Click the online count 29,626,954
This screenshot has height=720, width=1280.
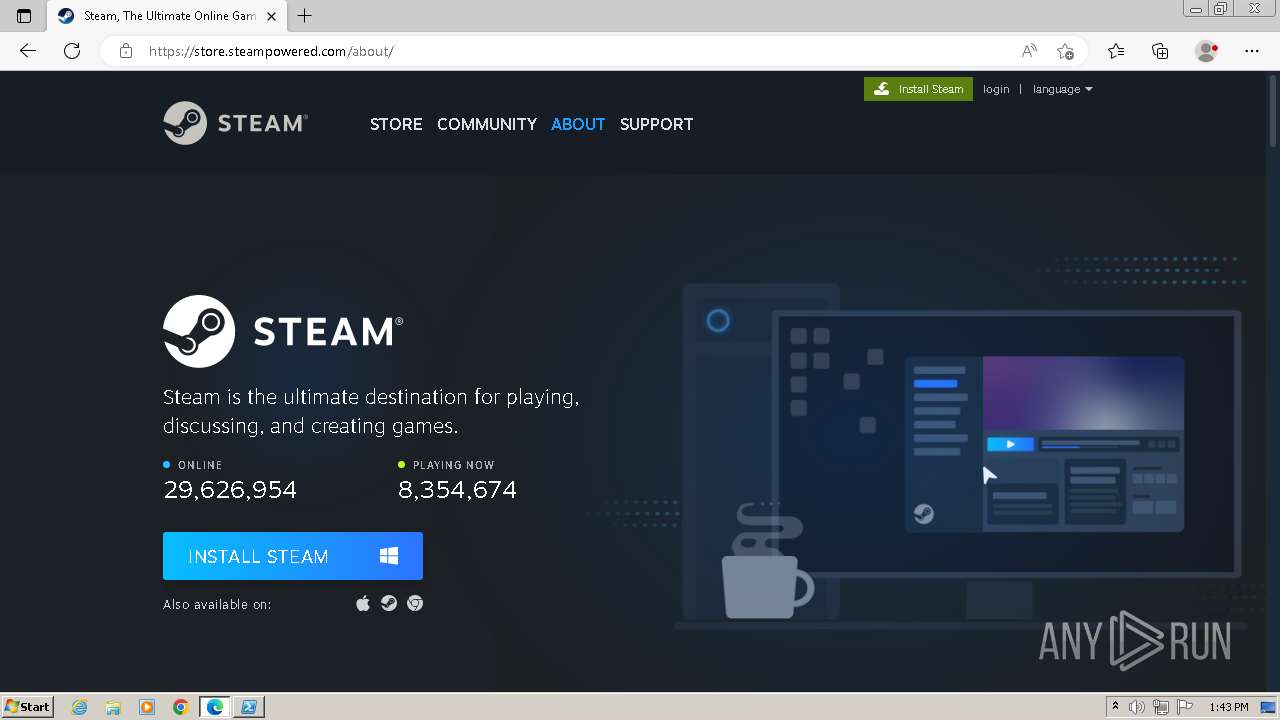coord(230,489)
